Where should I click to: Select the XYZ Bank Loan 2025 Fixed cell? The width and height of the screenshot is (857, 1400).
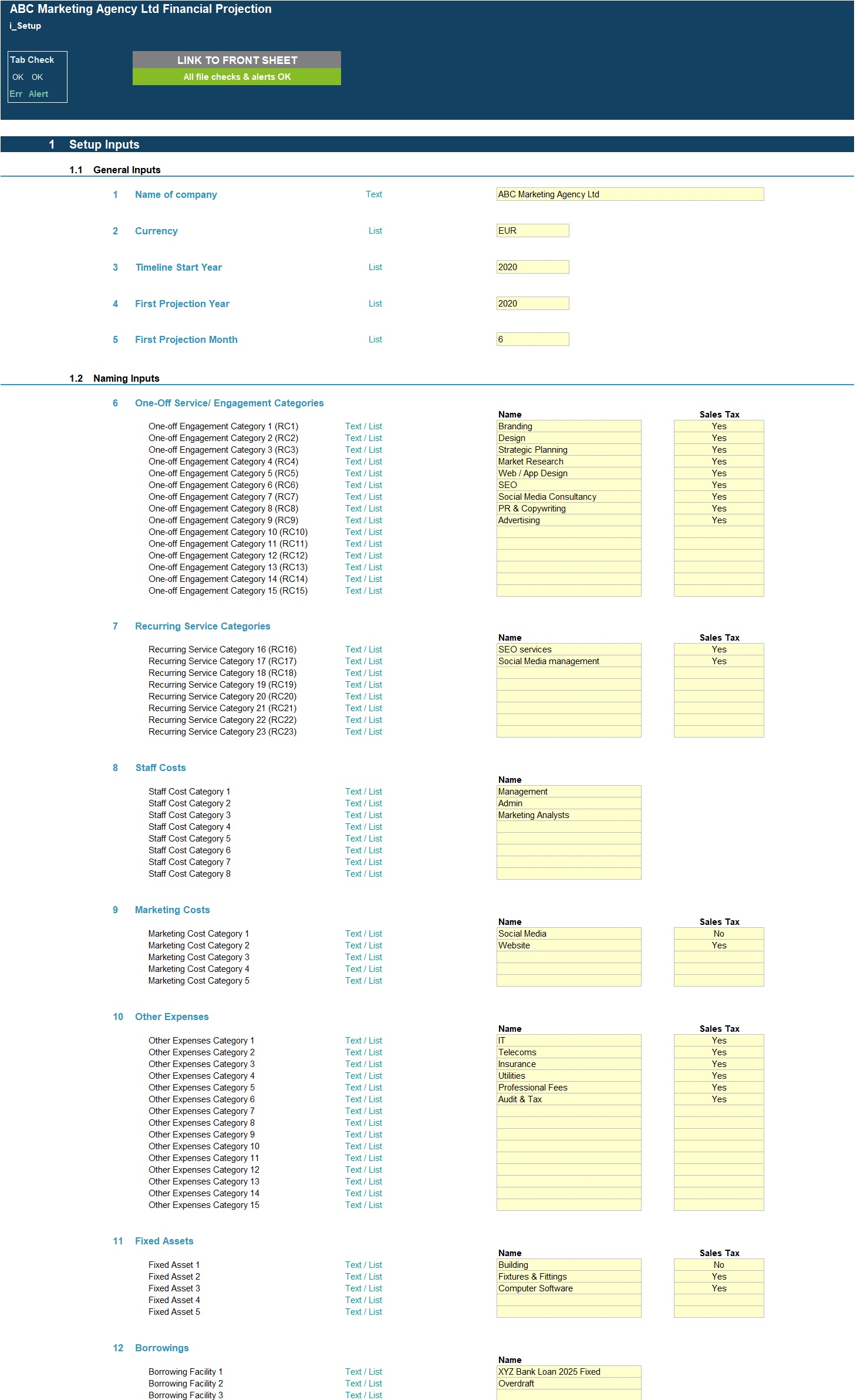(569, 1372)
